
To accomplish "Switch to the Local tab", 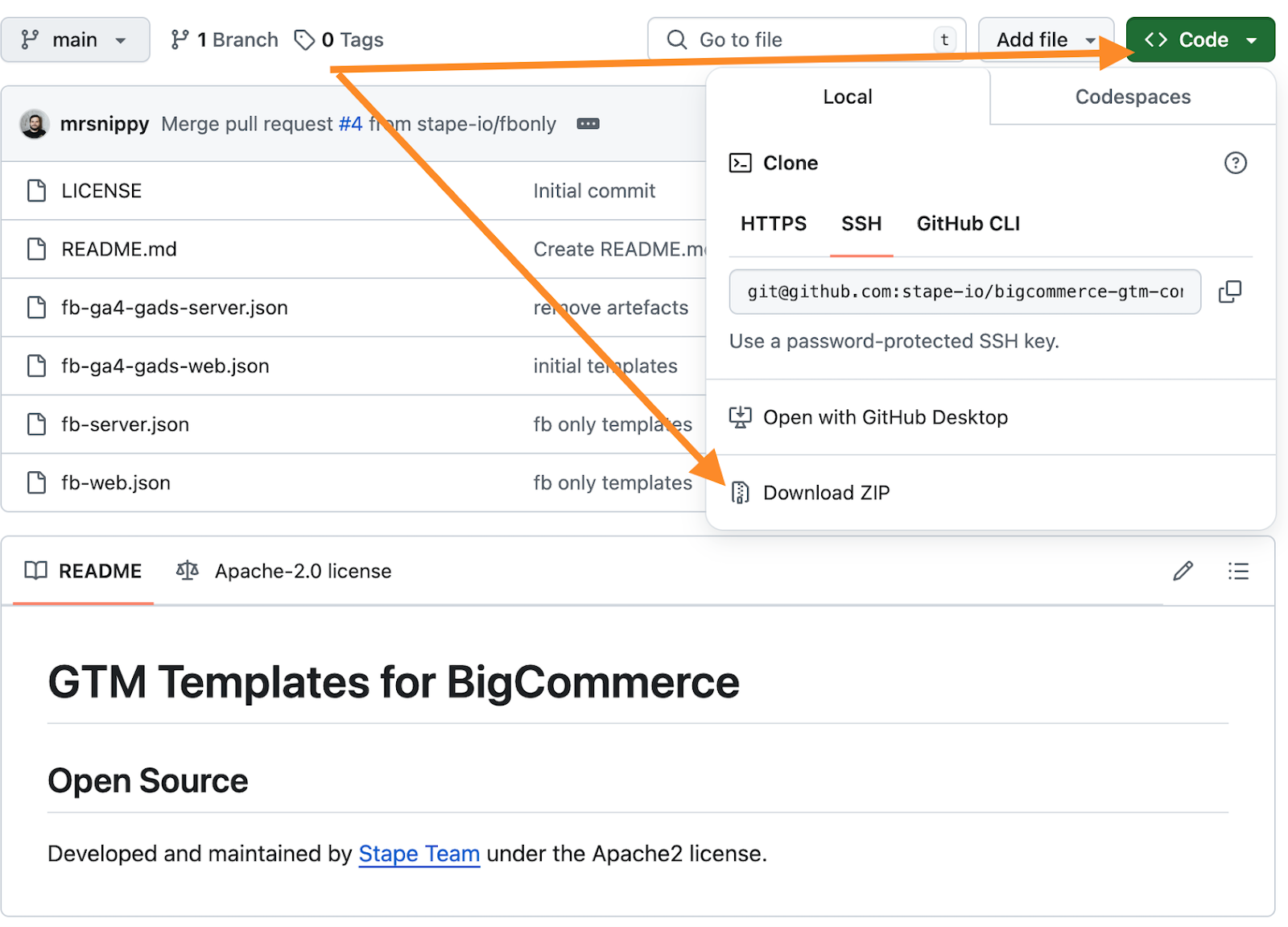I will pos(848,97).
